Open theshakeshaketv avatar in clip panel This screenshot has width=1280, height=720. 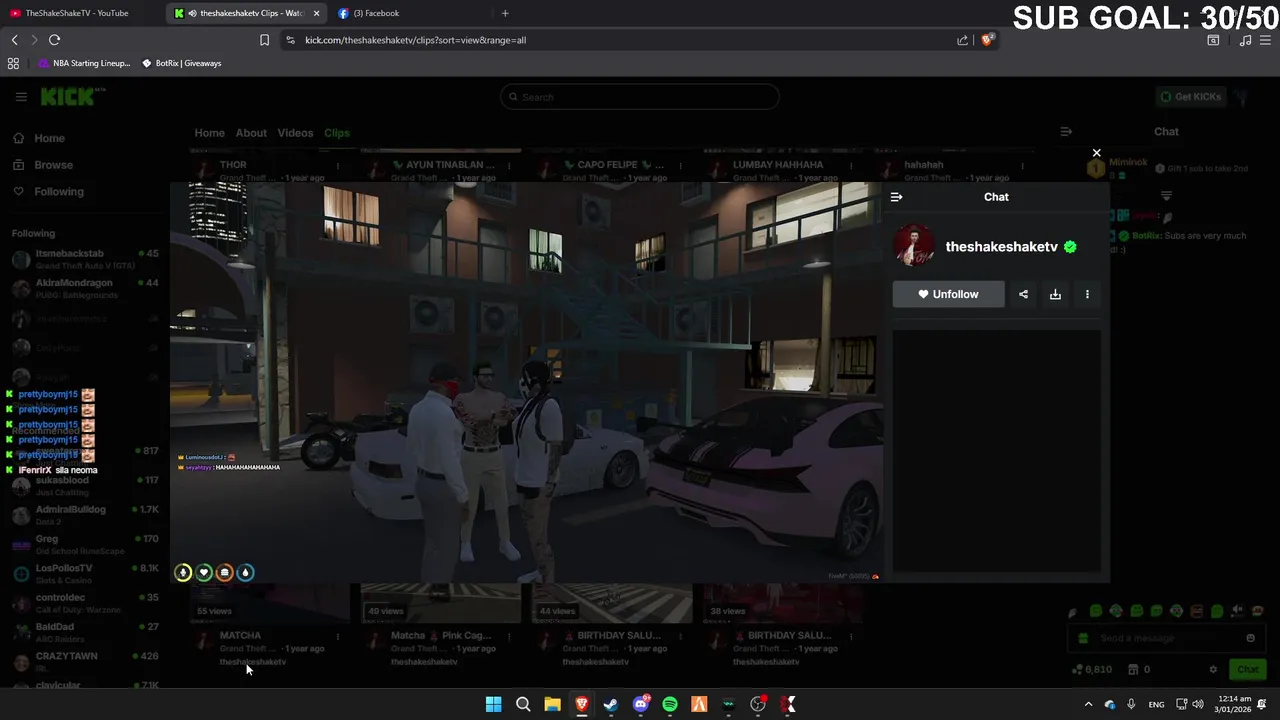(x=913, y=246)
